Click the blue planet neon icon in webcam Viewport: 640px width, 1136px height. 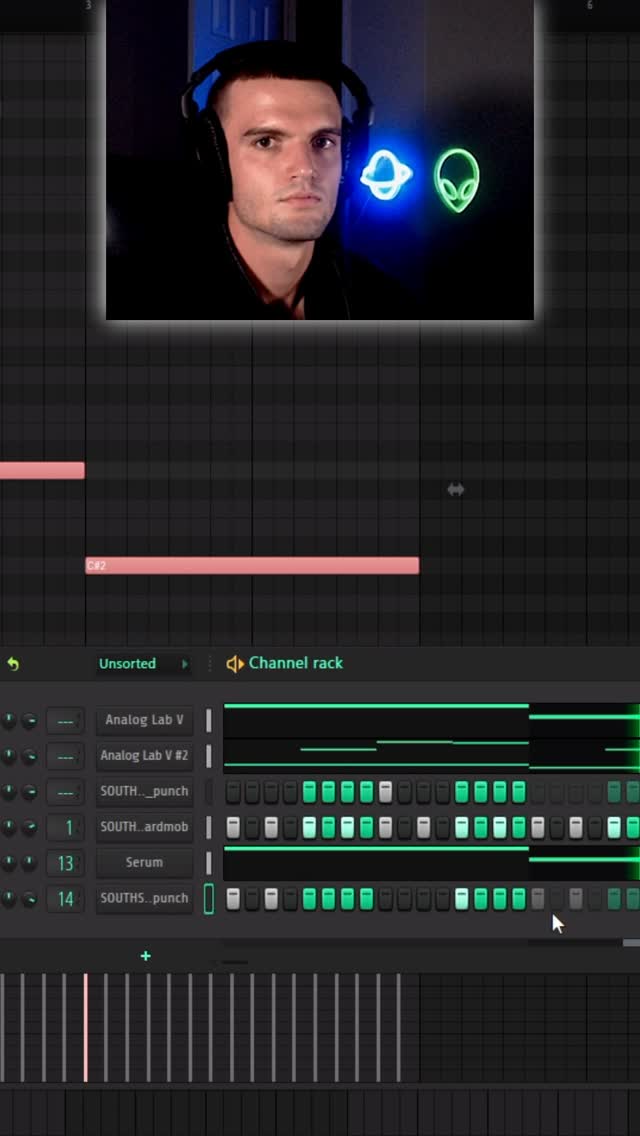point(384,176)
